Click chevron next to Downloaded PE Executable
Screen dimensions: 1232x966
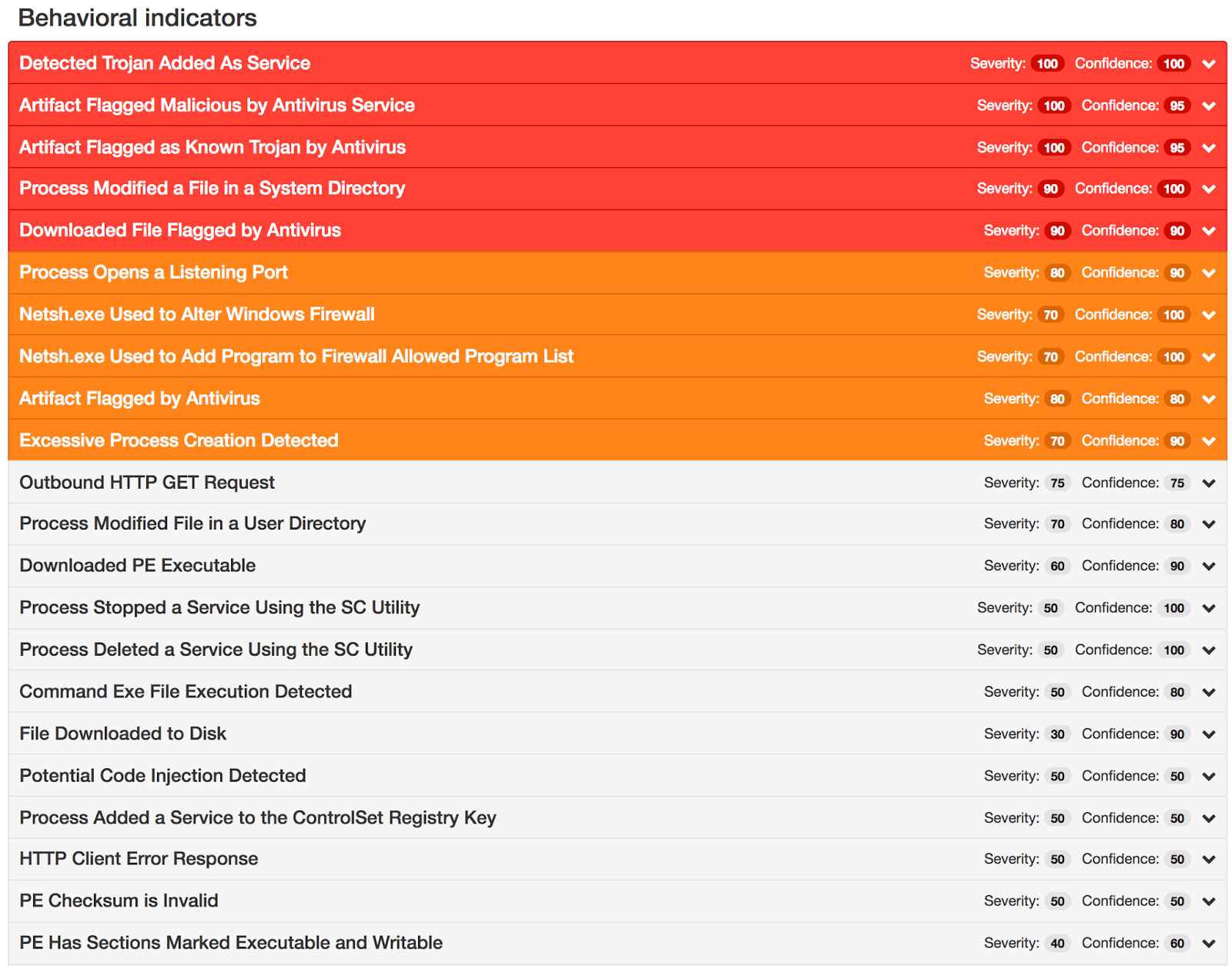(1208, 567)
